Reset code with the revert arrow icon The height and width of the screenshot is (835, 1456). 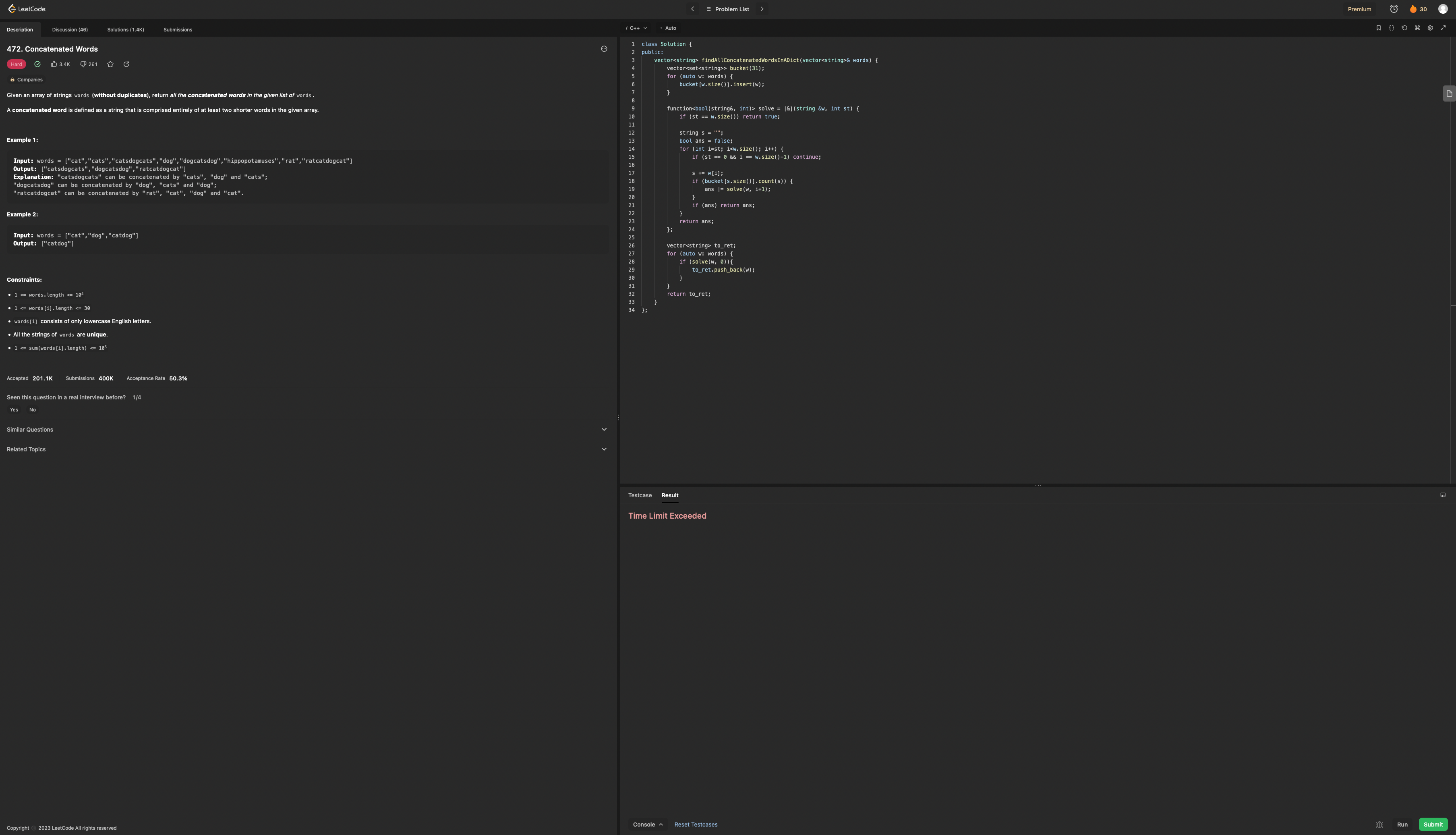pyautogui.click(x=1404, y=28)
